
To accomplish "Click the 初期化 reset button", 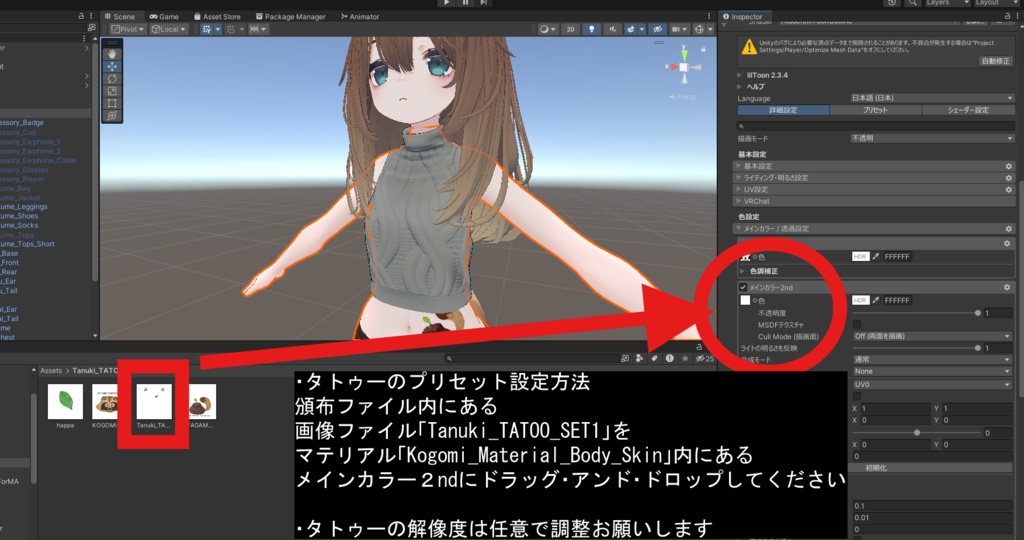I will point(876,468).
